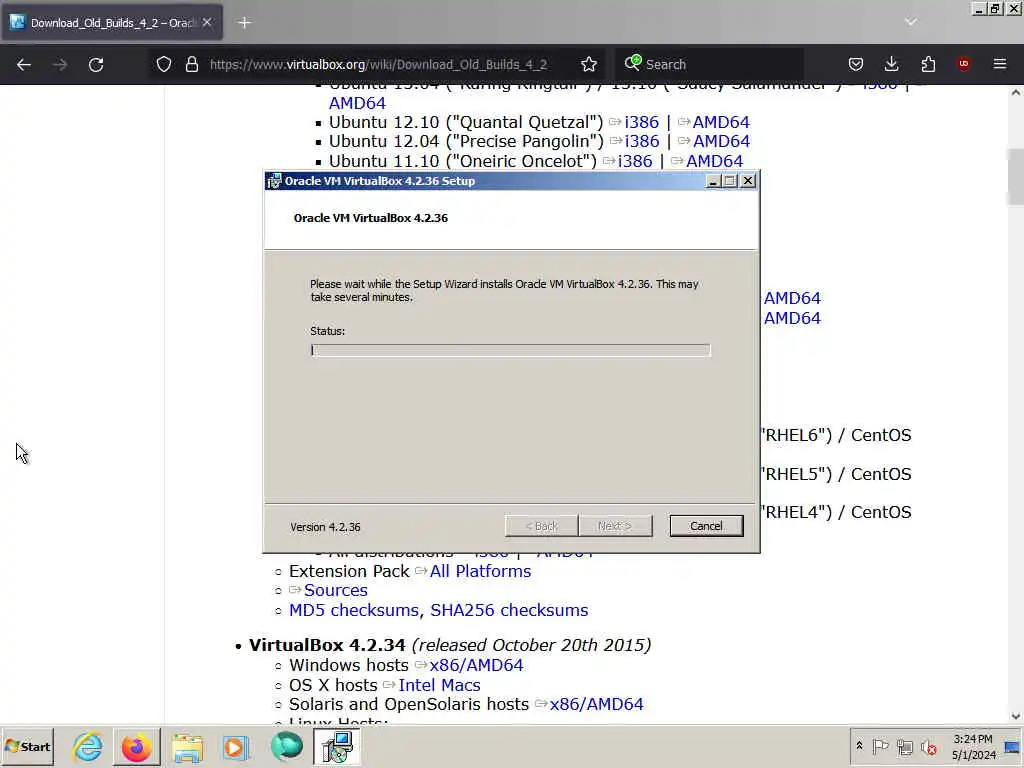Open i386 link for Ubuntu 12.04
Image resolution: width=1024 pixels, height=768 pixels.
pyautogui.click(x=642, y=141)
